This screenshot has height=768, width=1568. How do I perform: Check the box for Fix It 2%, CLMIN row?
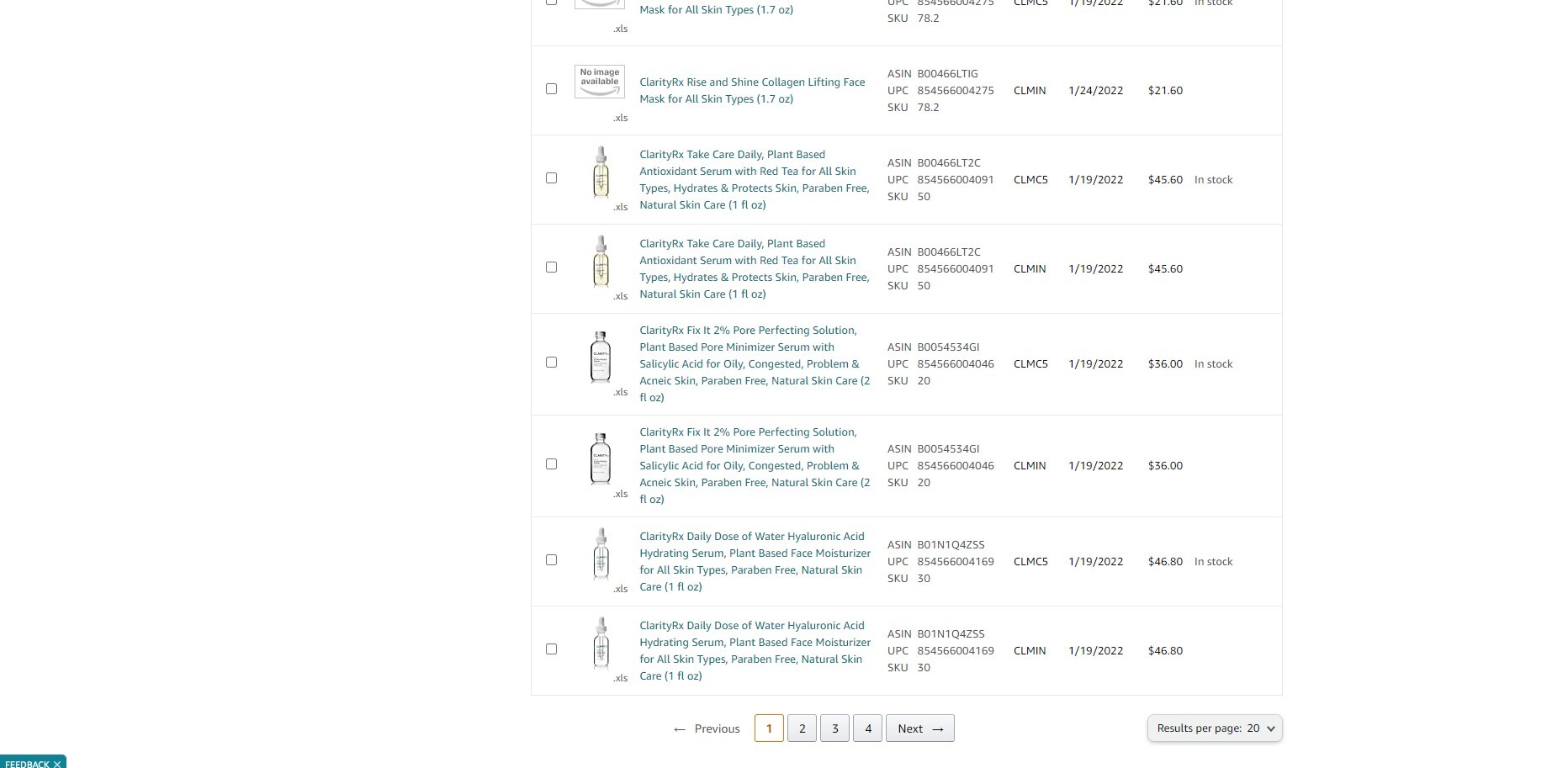tap(551, 463)
